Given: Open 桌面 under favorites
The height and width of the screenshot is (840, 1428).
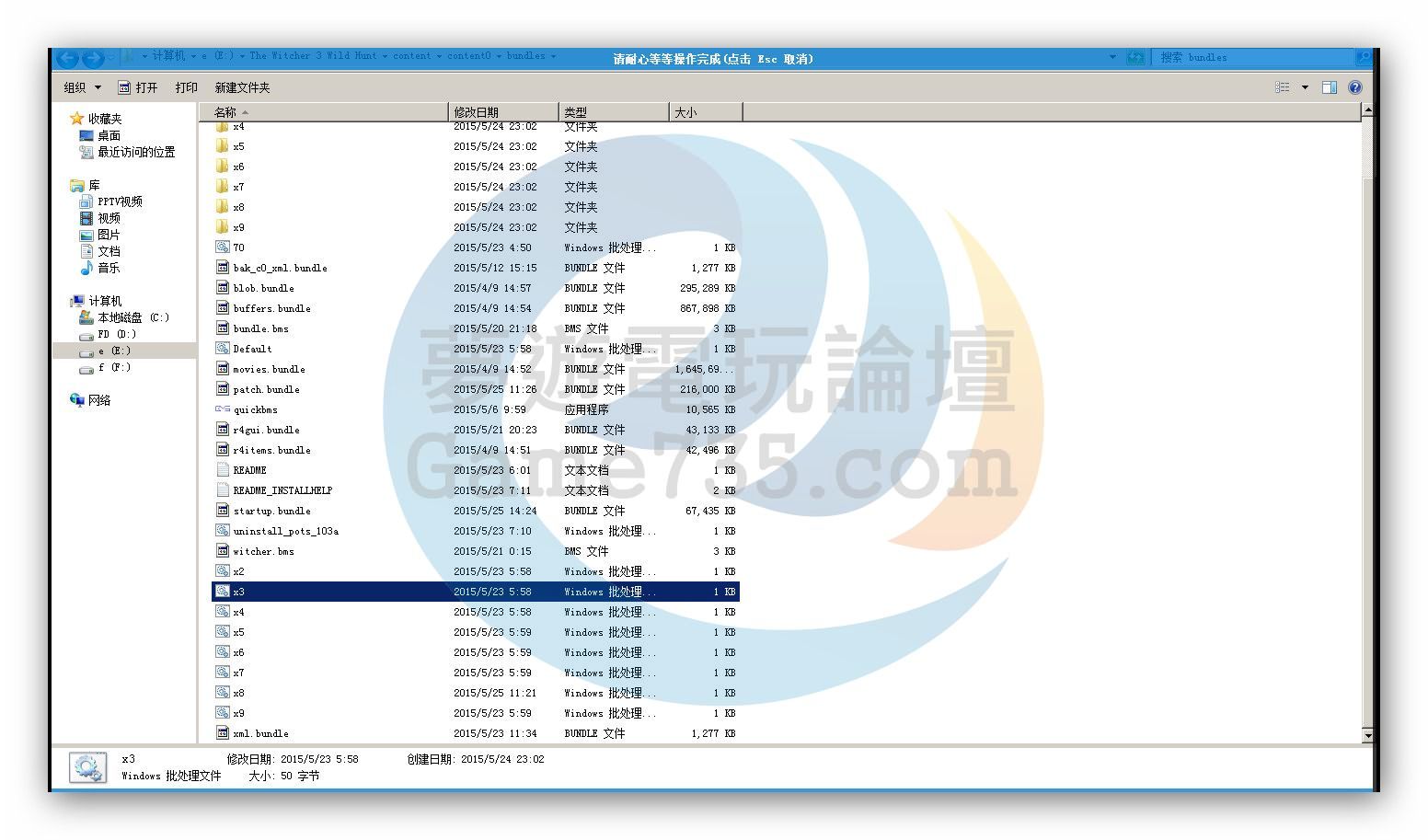Looking at the screenshot, I should 109,135.
